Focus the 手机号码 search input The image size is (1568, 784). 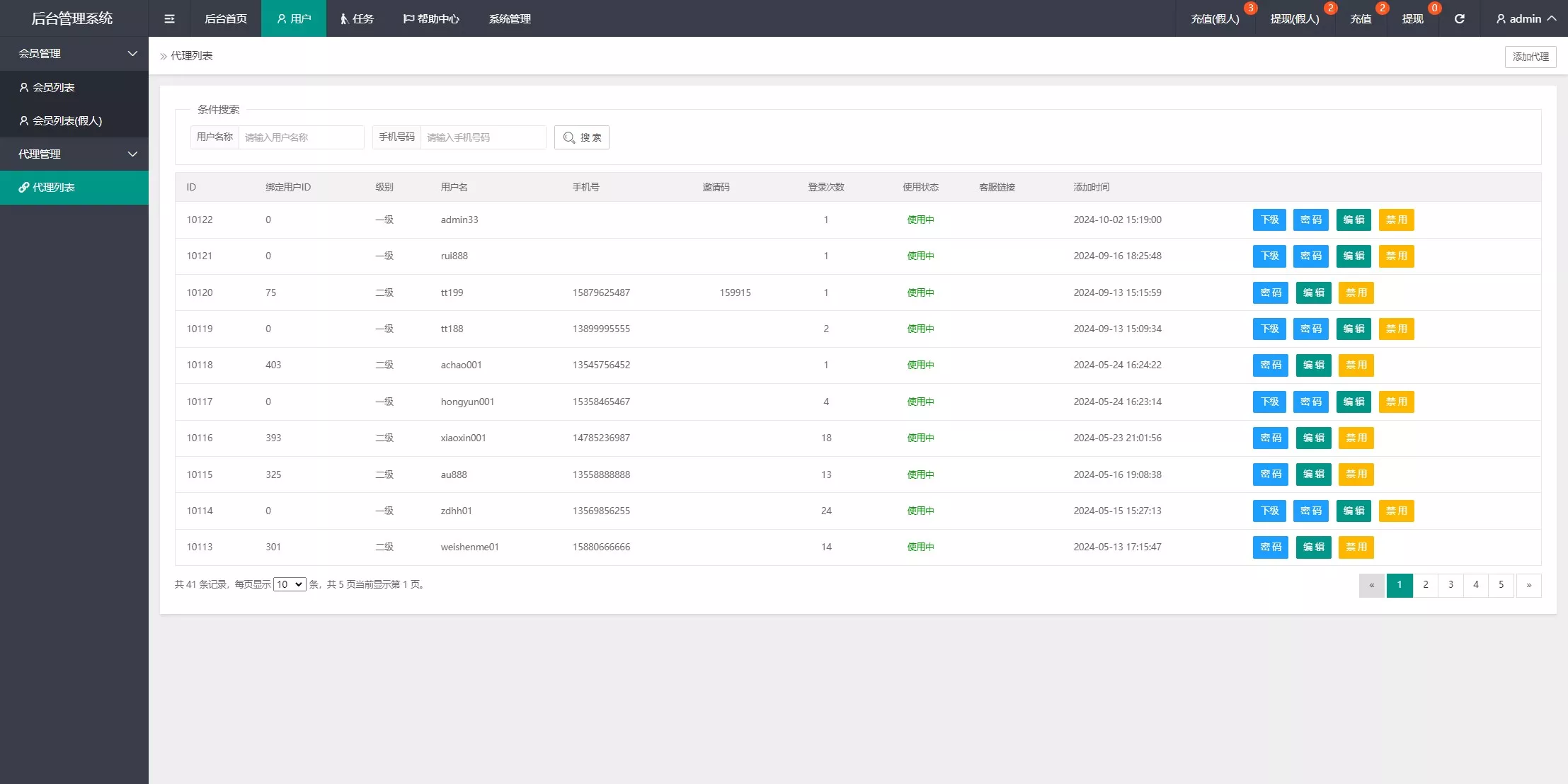click(483, 137)
